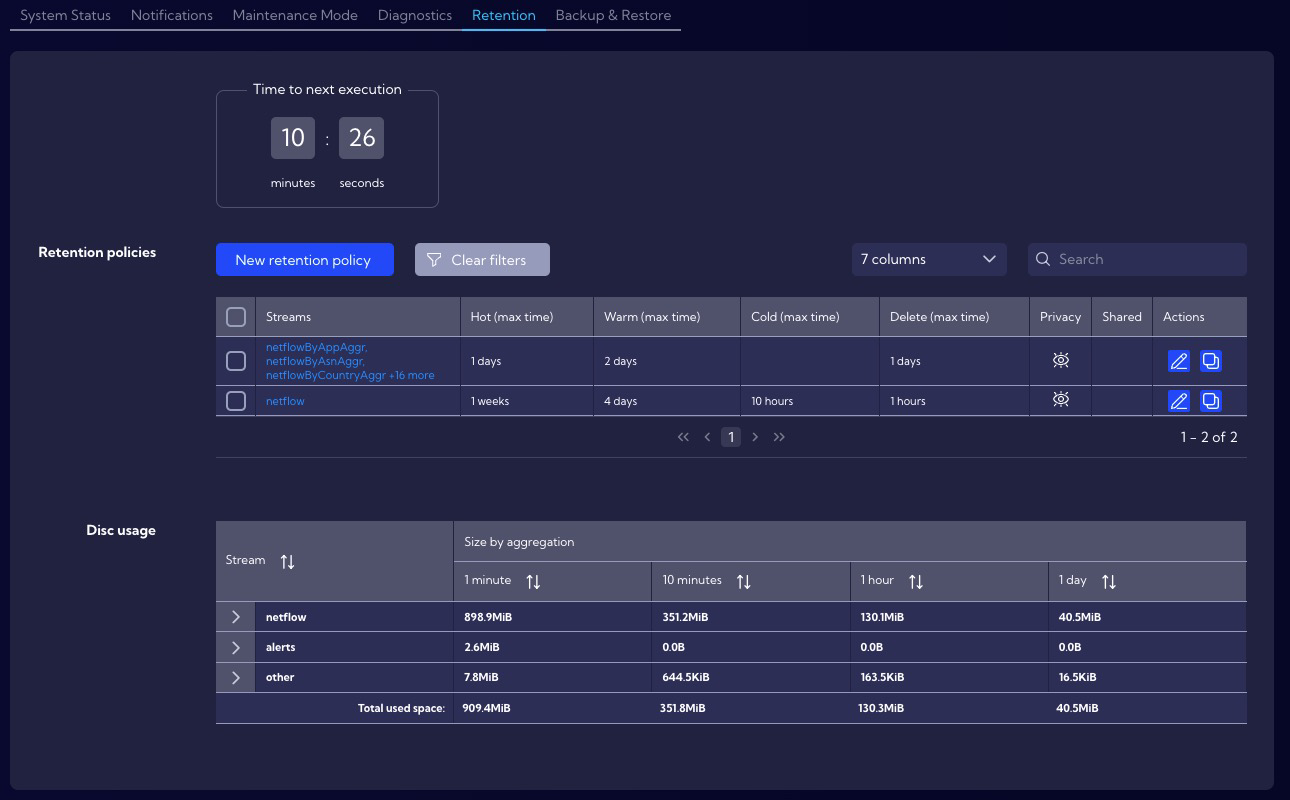
Task: Check the netflowByAppAggr policy row
Action: click(236, 361)
